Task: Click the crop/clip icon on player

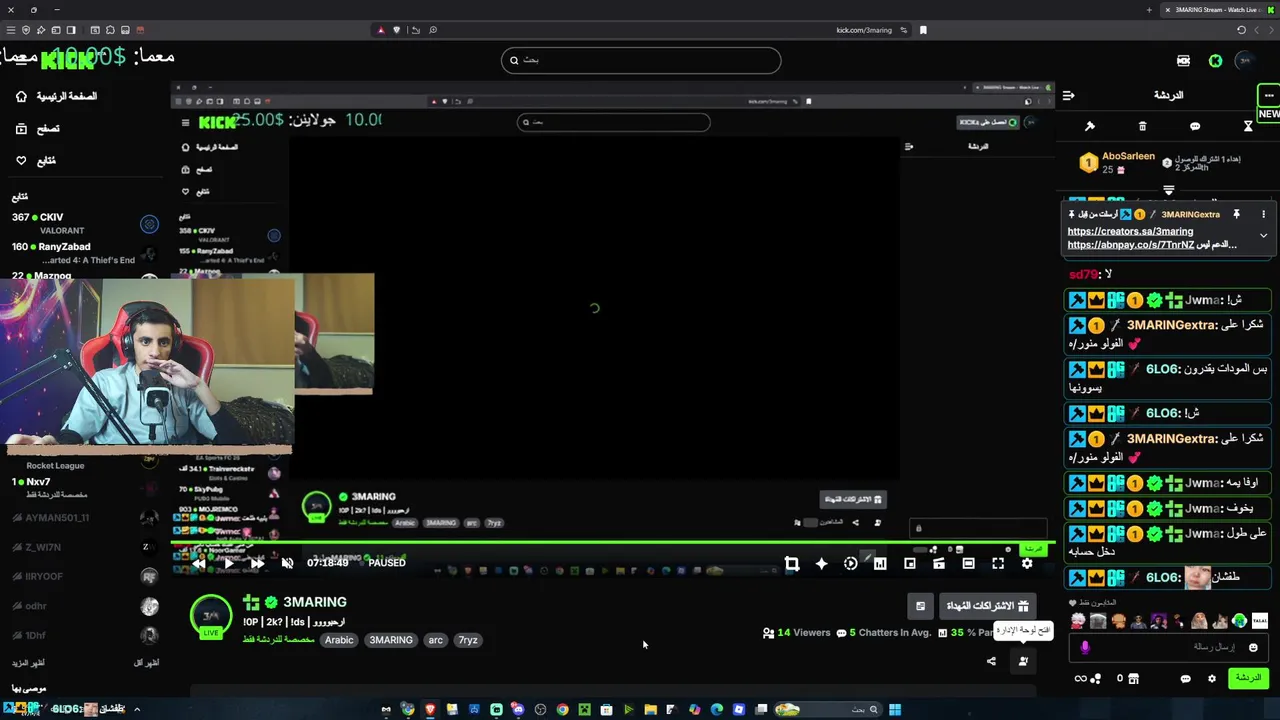Action: 792,564
